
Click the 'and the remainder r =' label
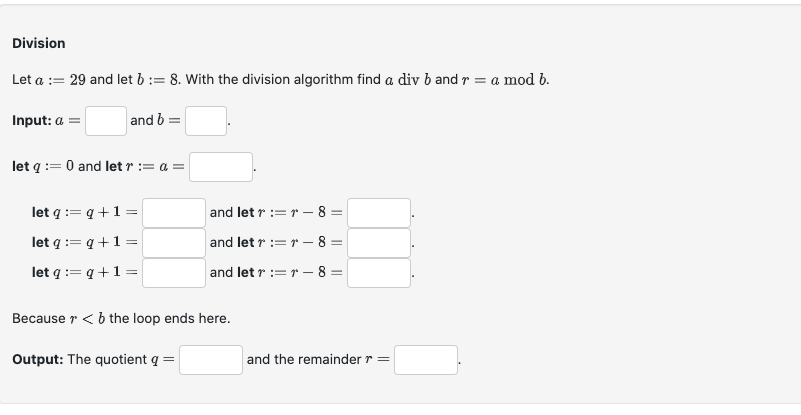click(x=318, y=360)
